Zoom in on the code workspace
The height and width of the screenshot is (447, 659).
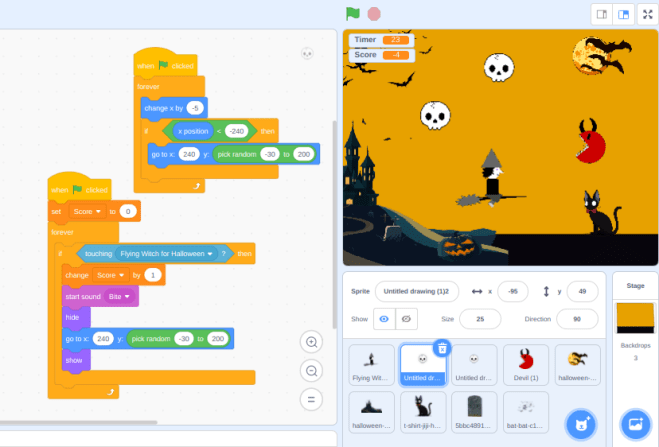(312, 342)
